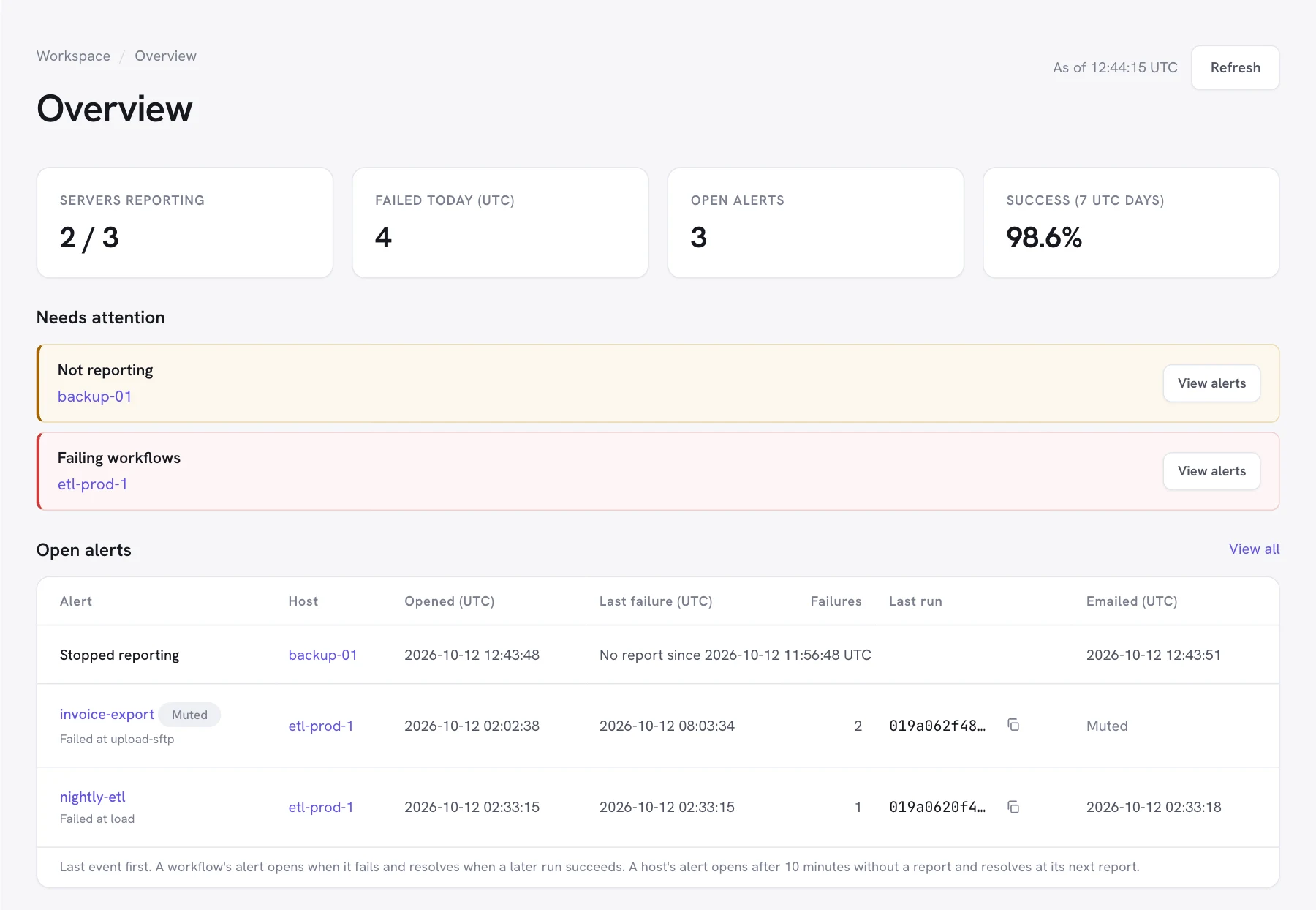Click the 'No report since 2026-10-12 11:56:48 UTC' text
1316x910 pixels.
(735, 655)
